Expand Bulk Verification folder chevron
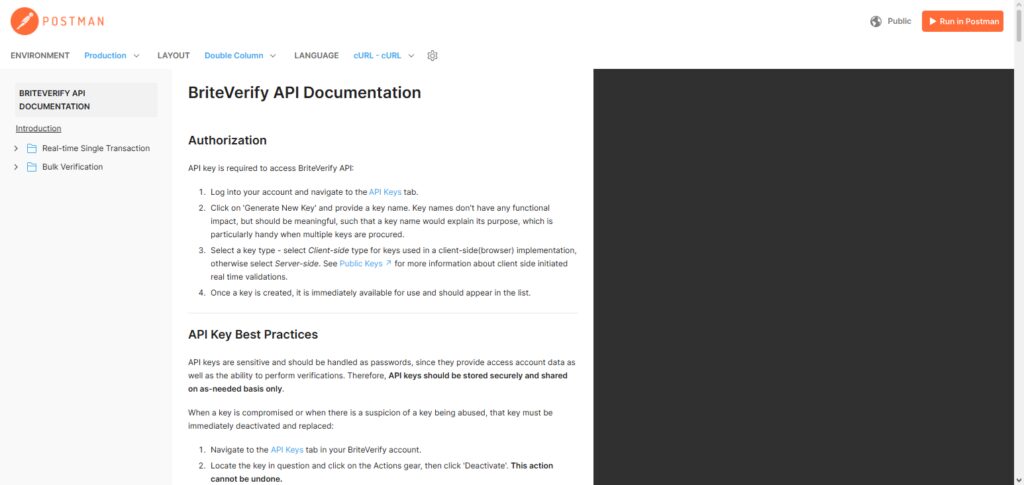The width and height of the screenshot is (1024, 485). pos(16,167)
